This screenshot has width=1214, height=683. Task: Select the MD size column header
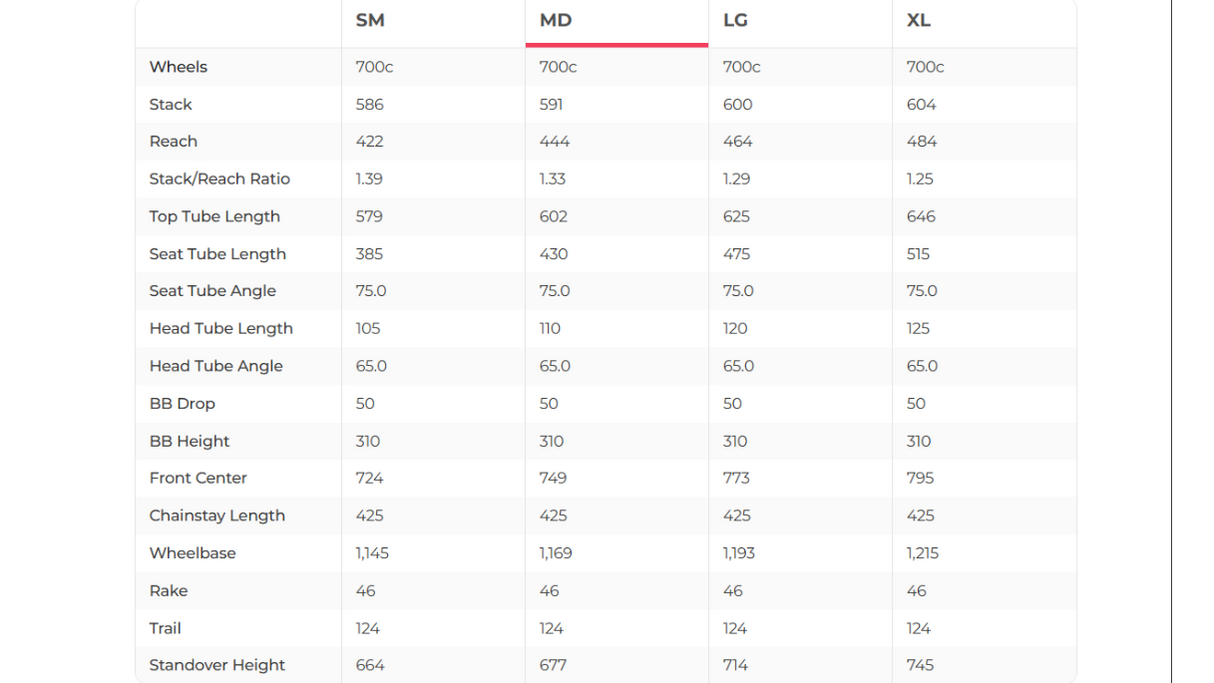[x=556, y=21]
